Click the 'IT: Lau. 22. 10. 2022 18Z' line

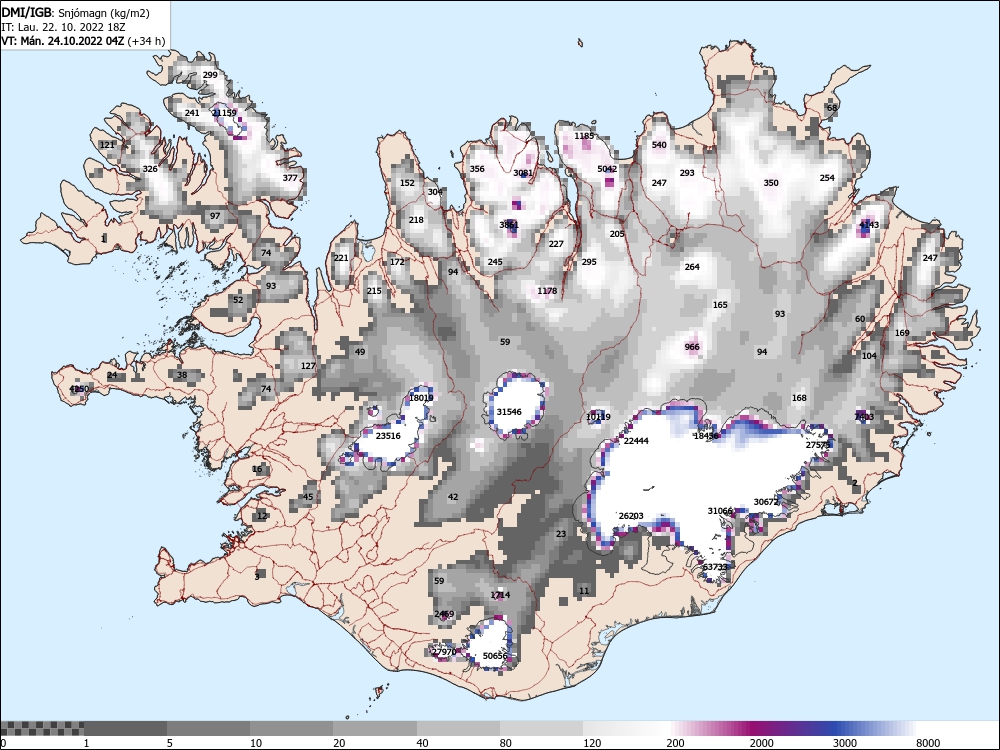pos(63,27)
